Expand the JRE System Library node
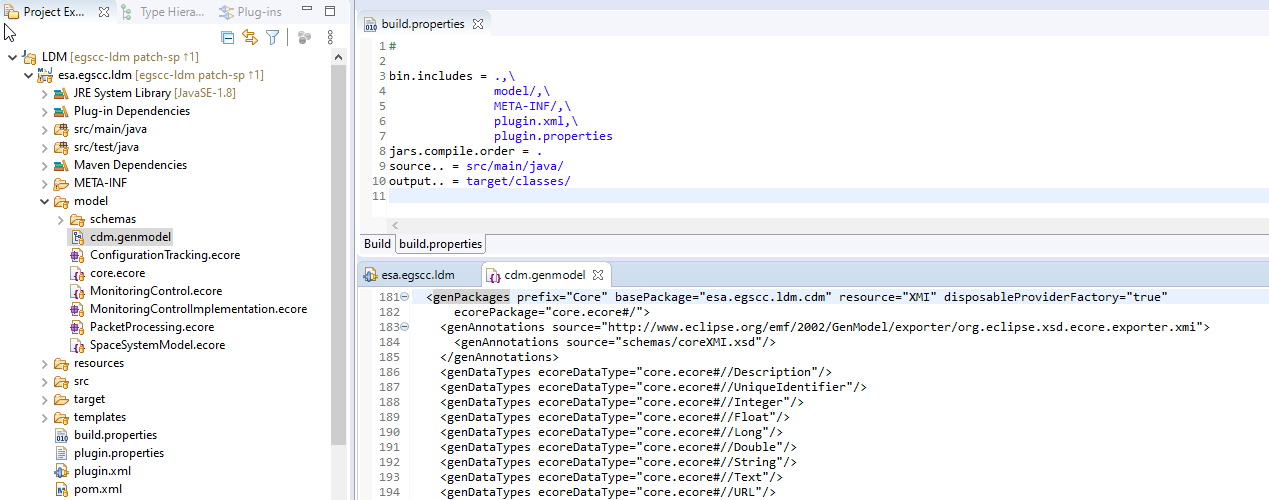This screenshot has height=500, width=1269. [x=45, y=93]
